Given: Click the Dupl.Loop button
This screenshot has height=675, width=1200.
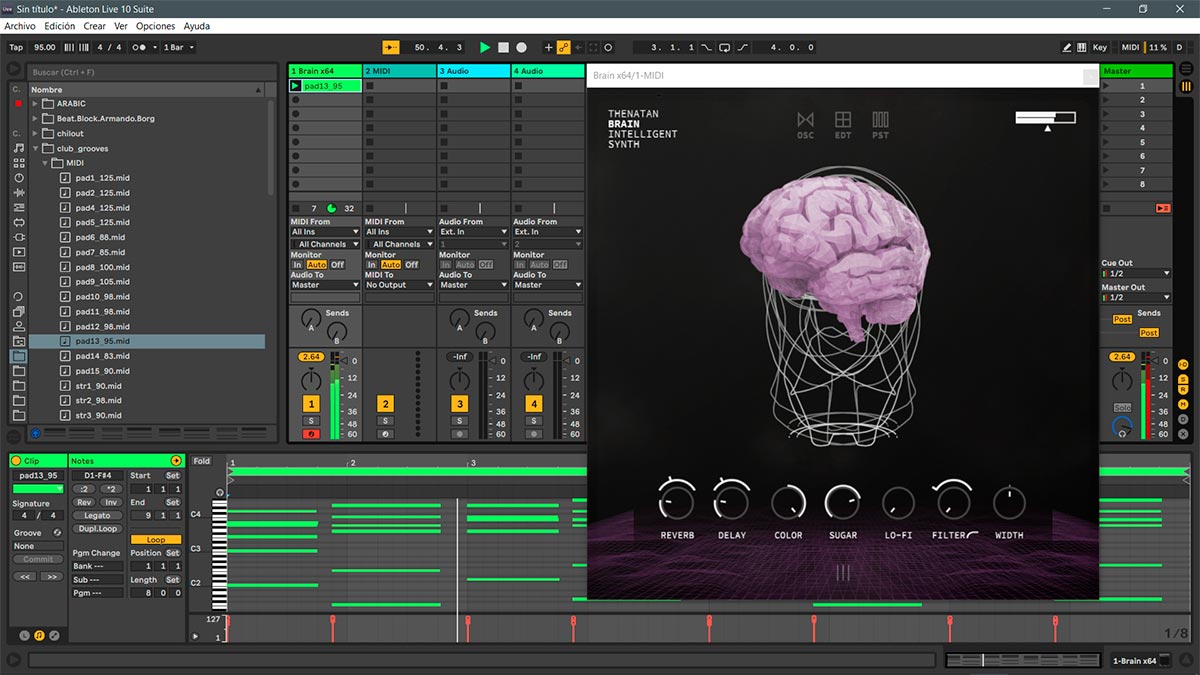Looking at the screenshot, I should (97, 528).
